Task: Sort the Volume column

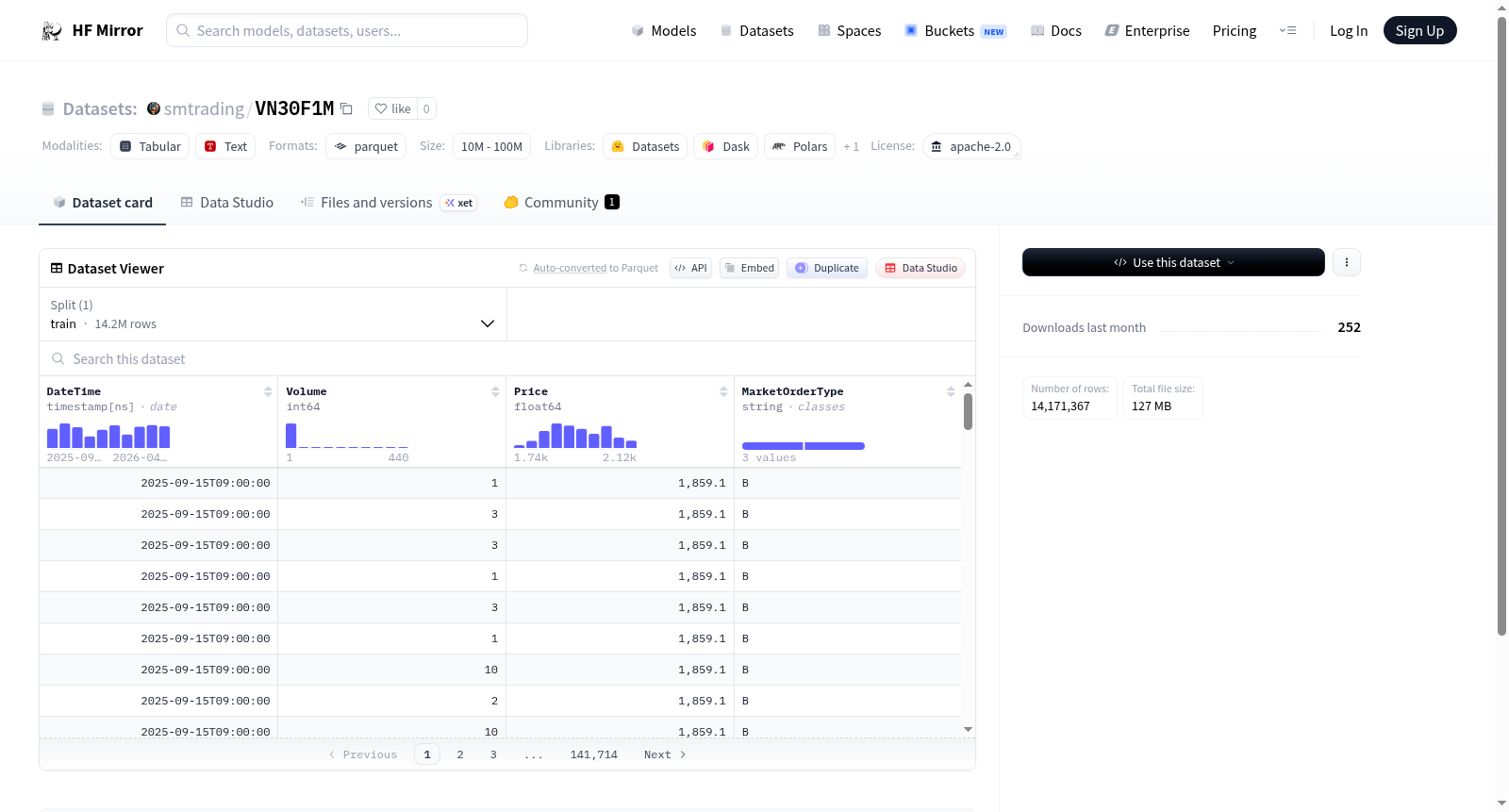Action: pyautogui.click(x=495, y=391)
